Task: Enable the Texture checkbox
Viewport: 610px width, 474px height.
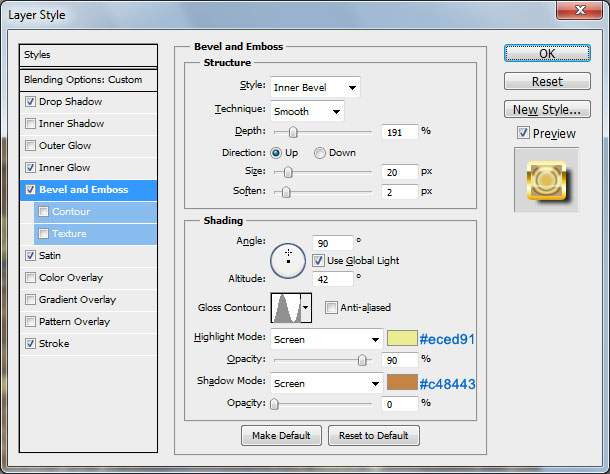Action: pyautogui.click(x=43, y=233)
